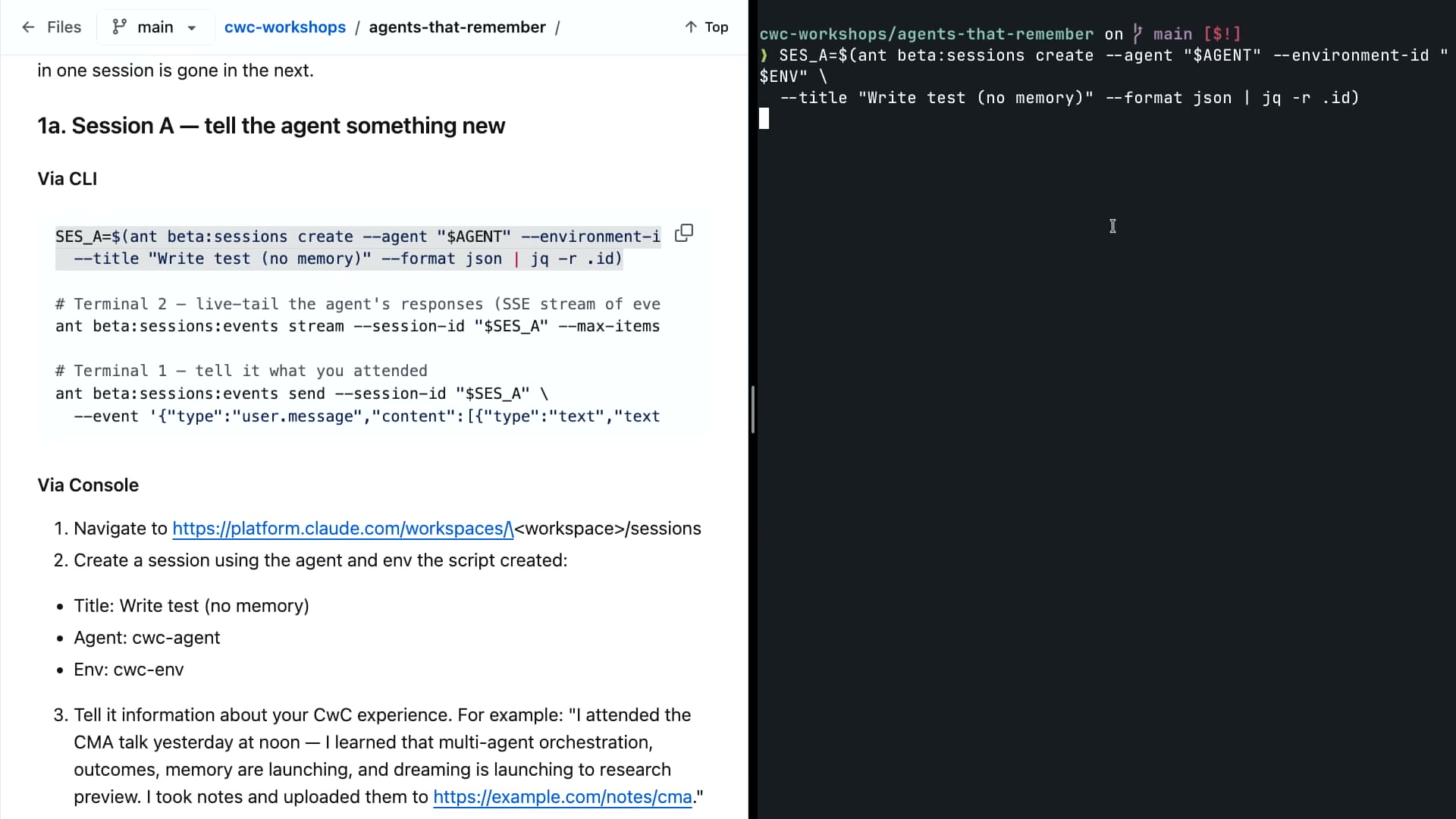
Task: Click the 1a. Session A heading
Action: coord(271,126)
